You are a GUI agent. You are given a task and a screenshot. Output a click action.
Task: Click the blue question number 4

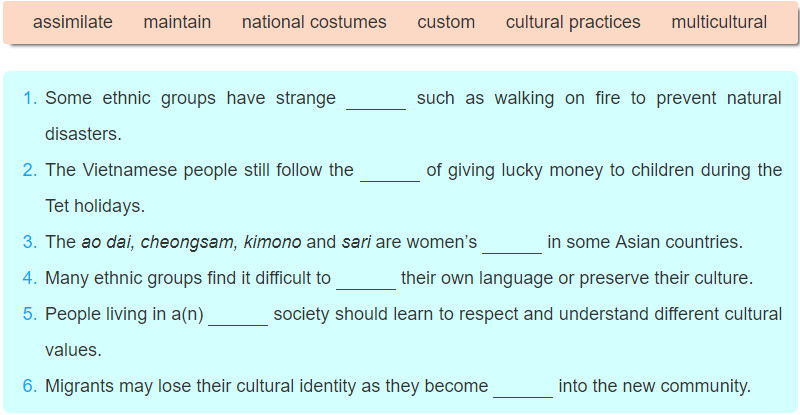coord(29,279)
